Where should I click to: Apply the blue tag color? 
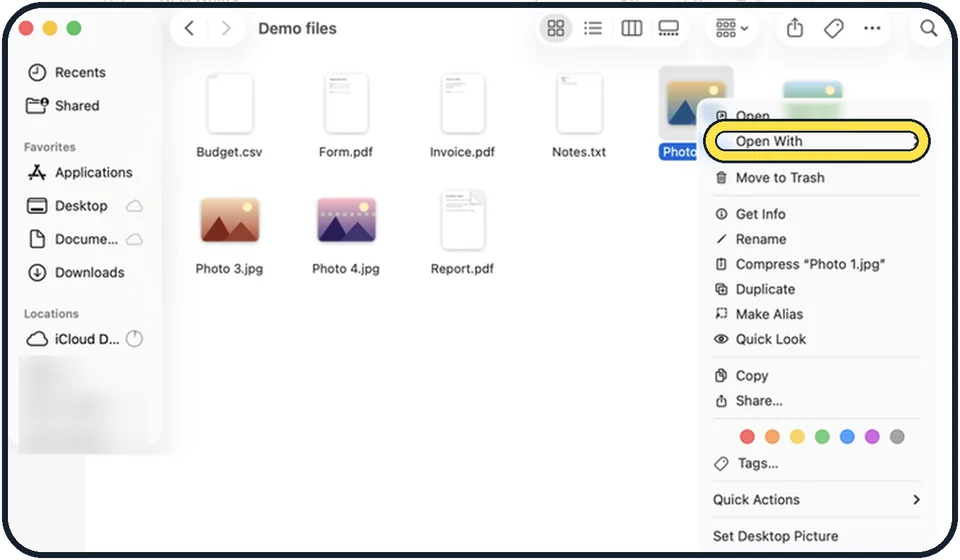point(847,436)
